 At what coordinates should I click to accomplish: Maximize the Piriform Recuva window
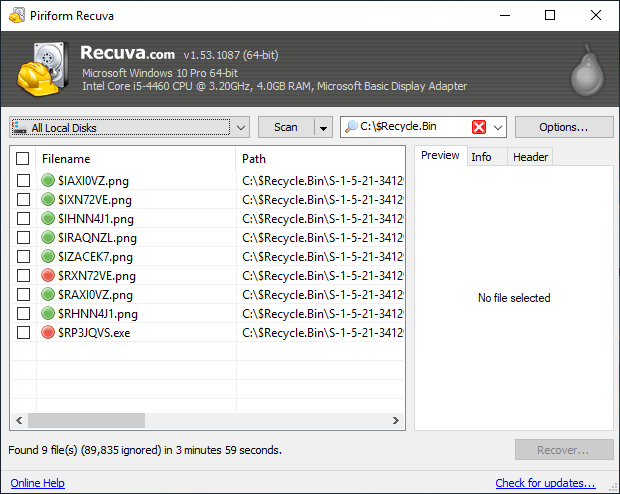pos(550,15)
